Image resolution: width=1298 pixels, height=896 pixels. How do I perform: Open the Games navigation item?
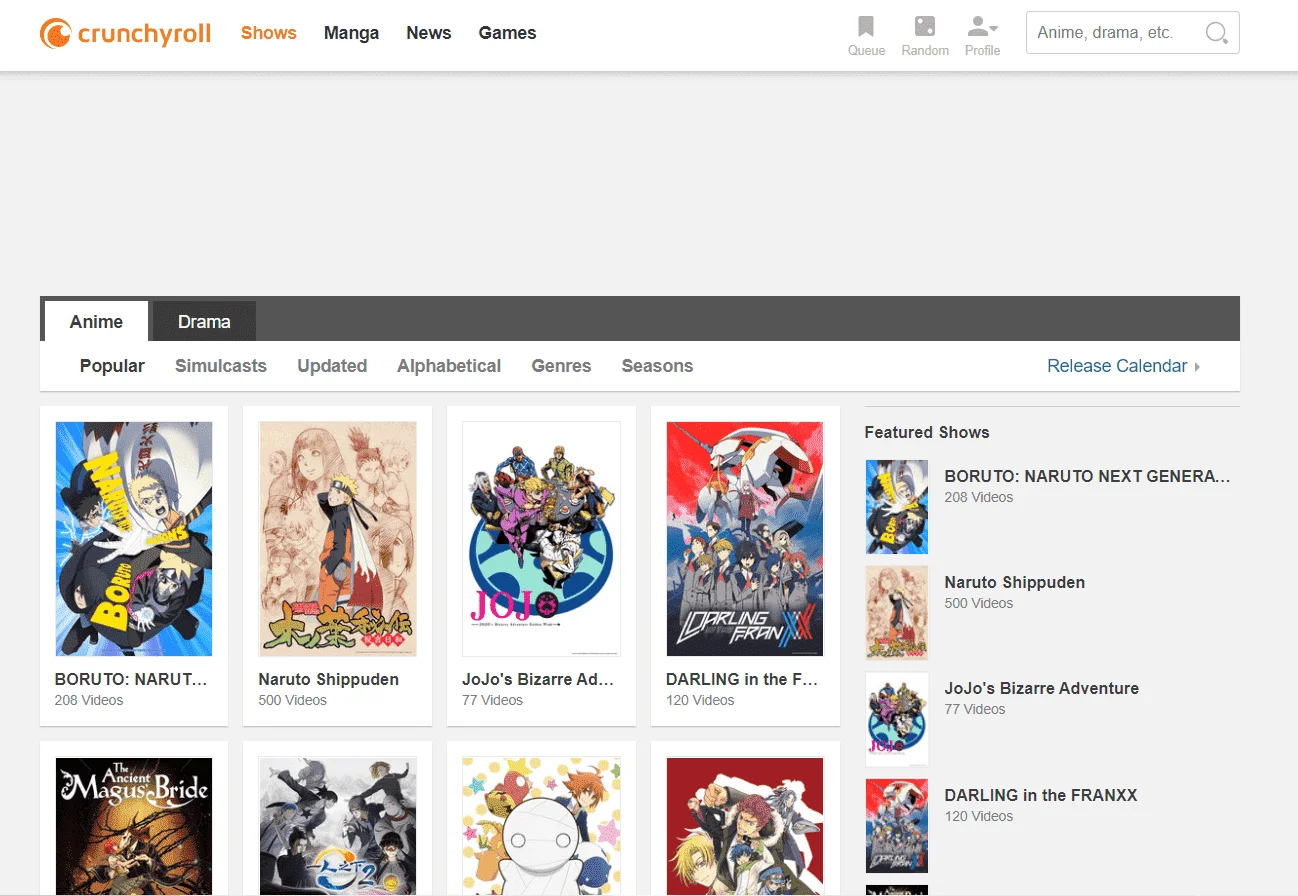coord(507,33)
